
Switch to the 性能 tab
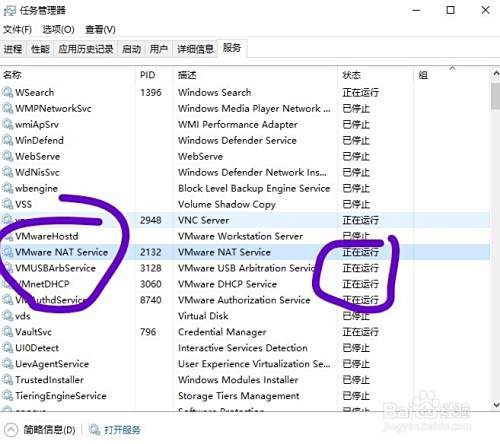[40, 49]
